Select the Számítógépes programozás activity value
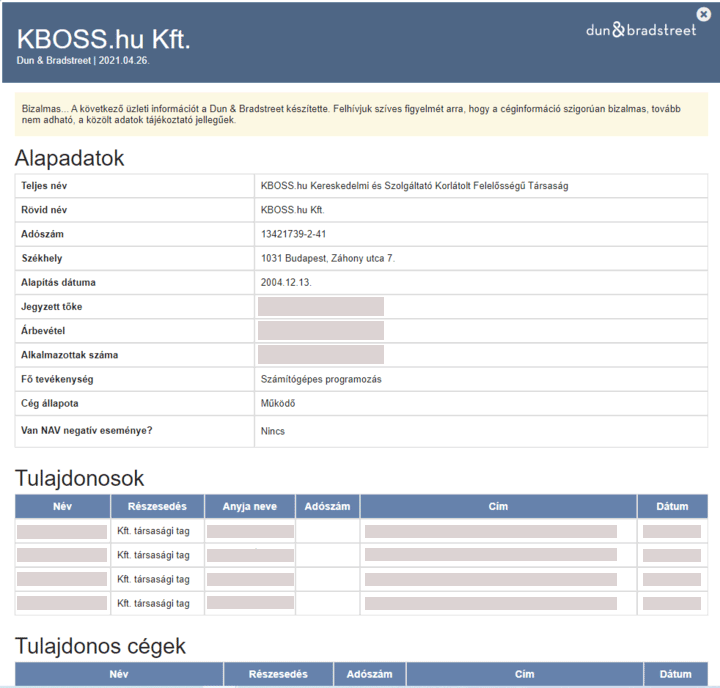Image resolution: width=720 pixels, height=688 pixels. pyautogui.click(x=320, y=379)
